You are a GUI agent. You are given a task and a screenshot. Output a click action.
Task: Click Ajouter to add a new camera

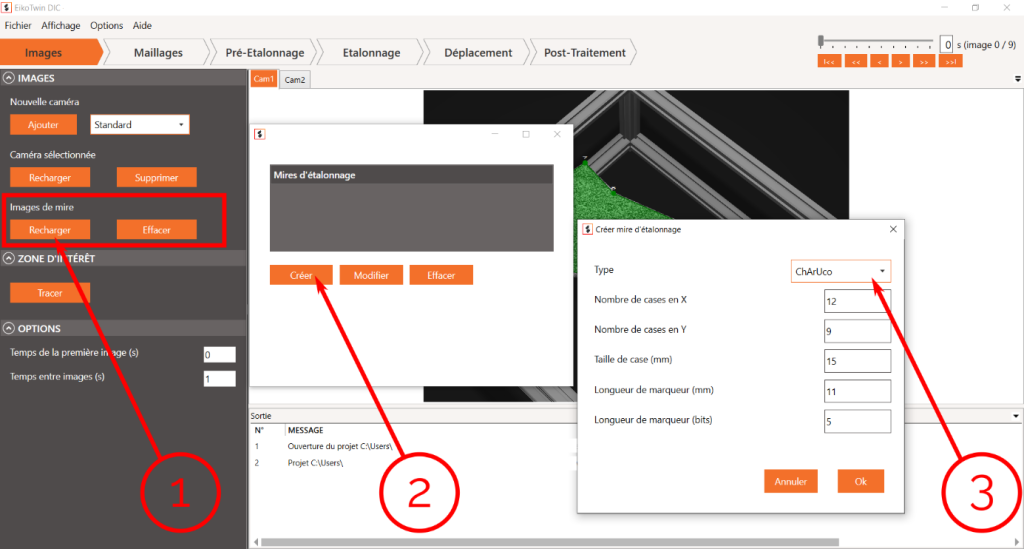pyautogui.click(x=43, y=125)
